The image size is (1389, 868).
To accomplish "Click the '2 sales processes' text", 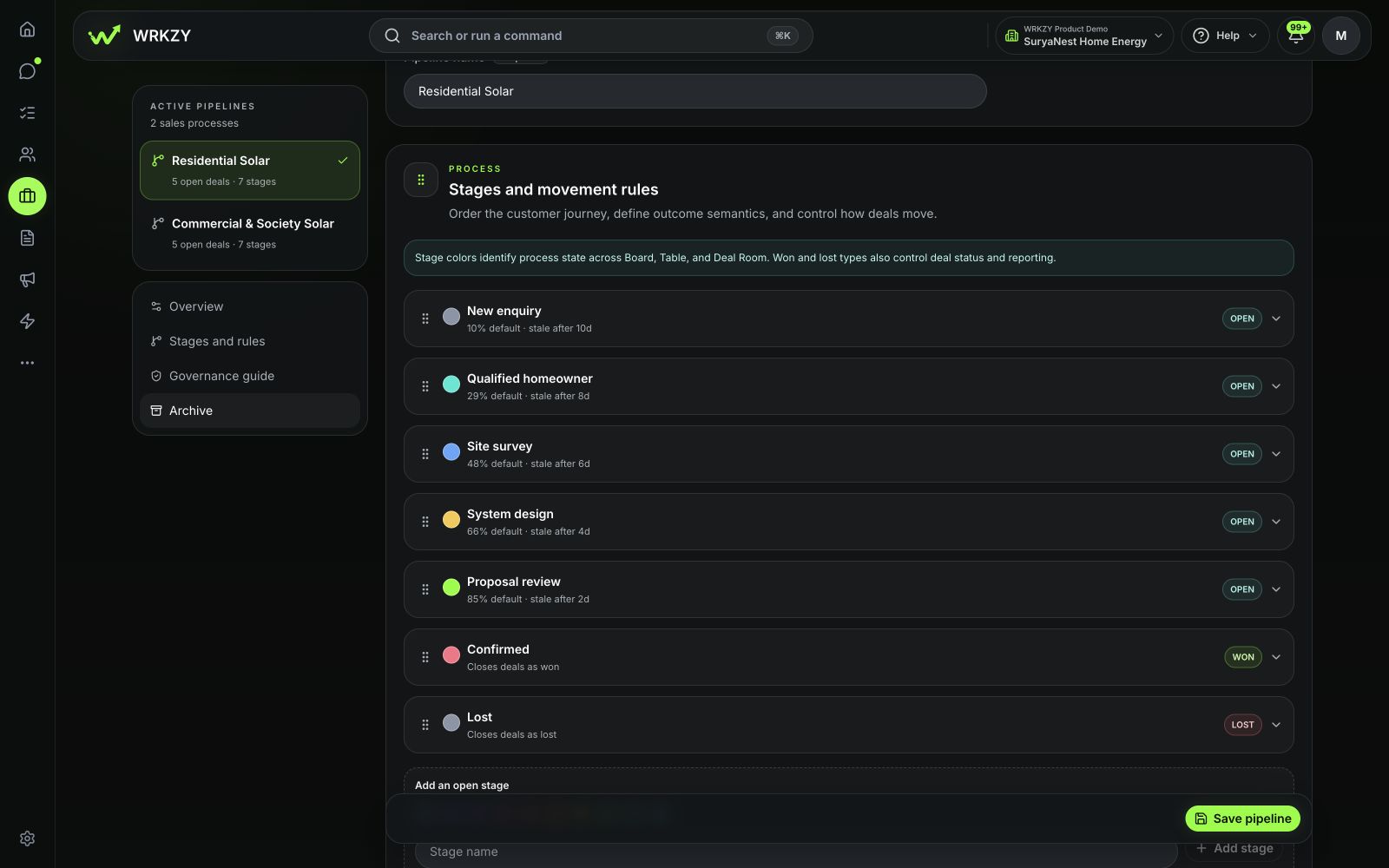I will (x=194, y=123).
